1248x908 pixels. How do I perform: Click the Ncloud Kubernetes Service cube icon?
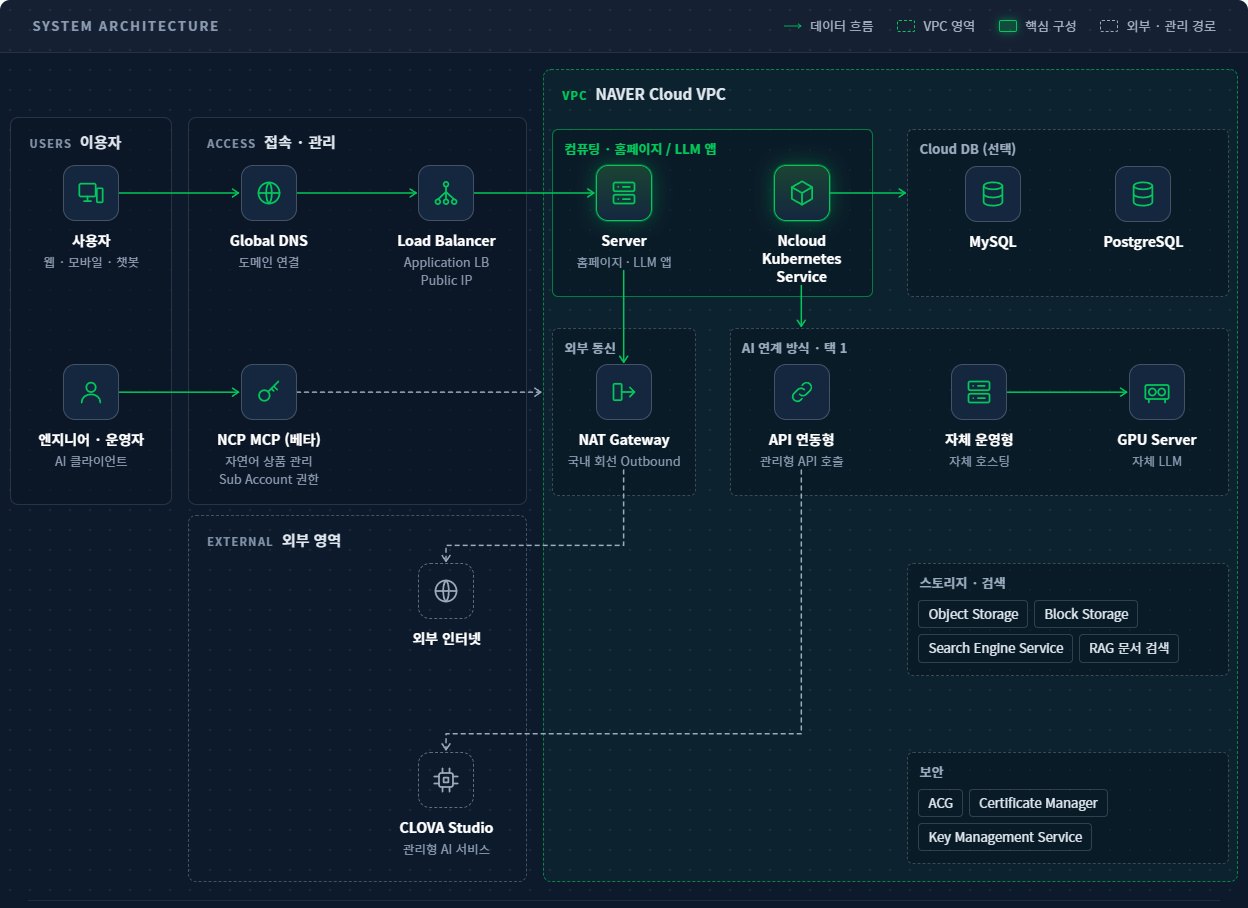point(802,193)
